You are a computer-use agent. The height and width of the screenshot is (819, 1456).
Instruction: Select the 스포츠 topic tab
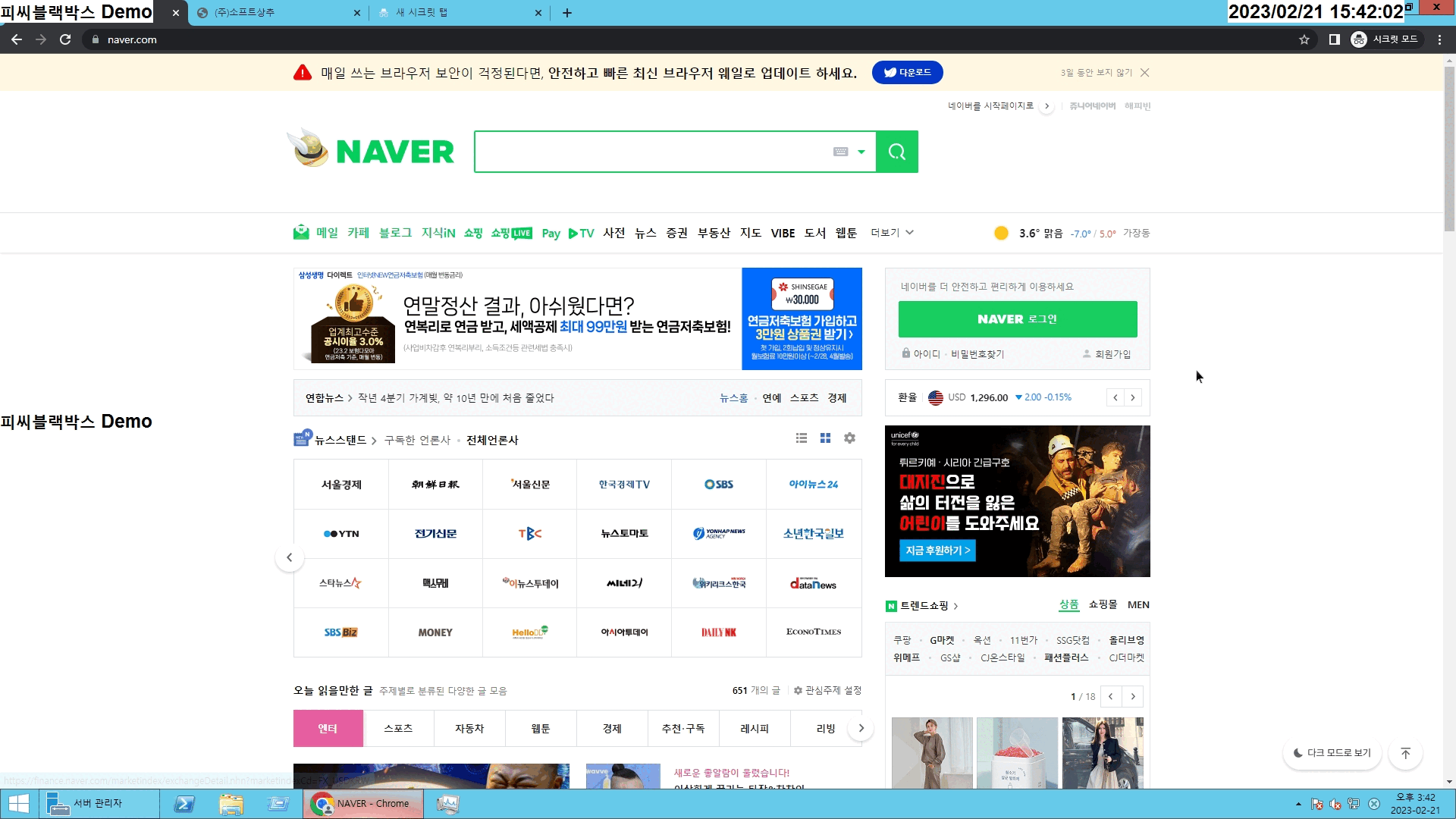point(398,729)
